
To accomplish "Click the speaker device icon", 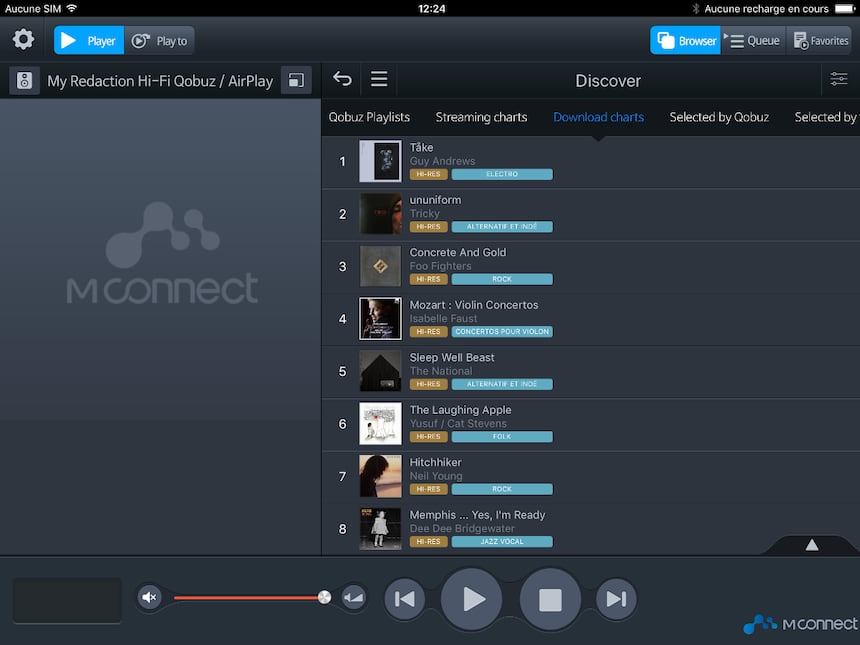I will pos(24,81).
